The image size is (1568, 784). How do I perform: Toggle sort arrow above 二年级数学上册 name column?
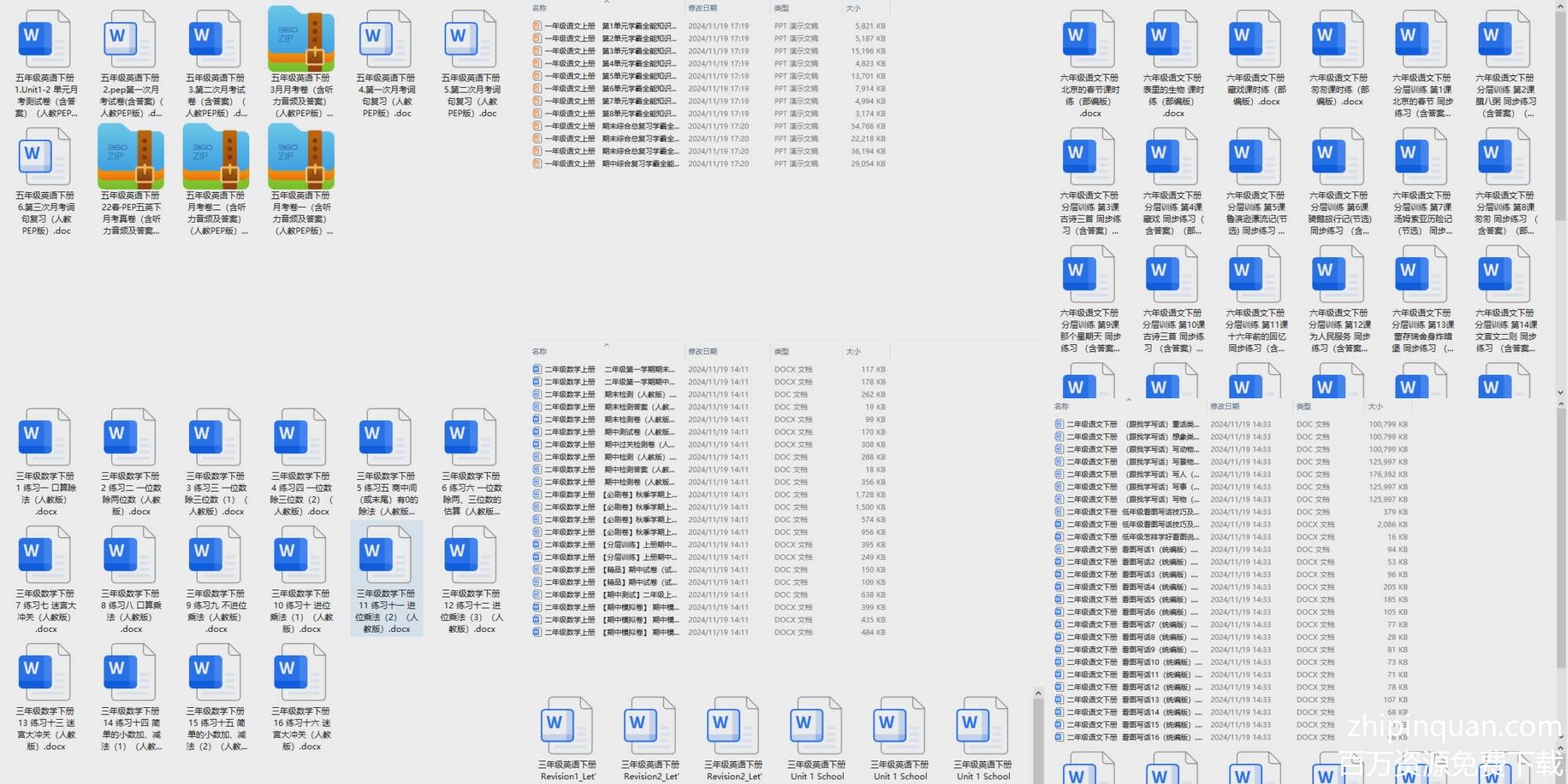(606, 345)
